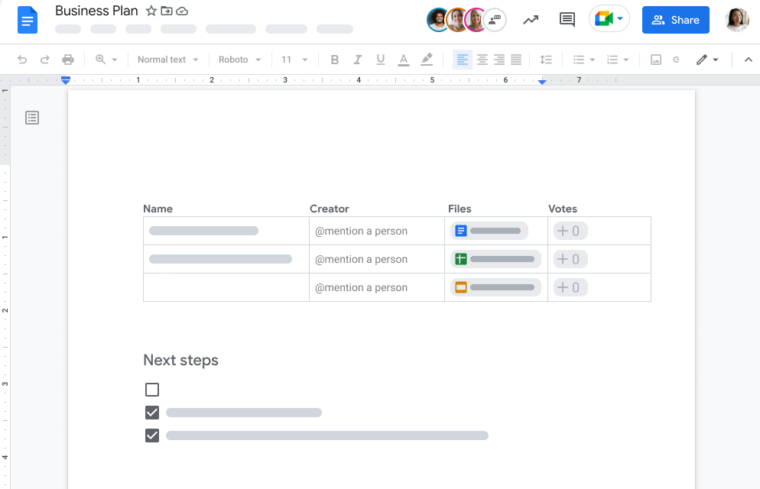Click the Undo icon
The image size is (760, 489).
[22, 60]
